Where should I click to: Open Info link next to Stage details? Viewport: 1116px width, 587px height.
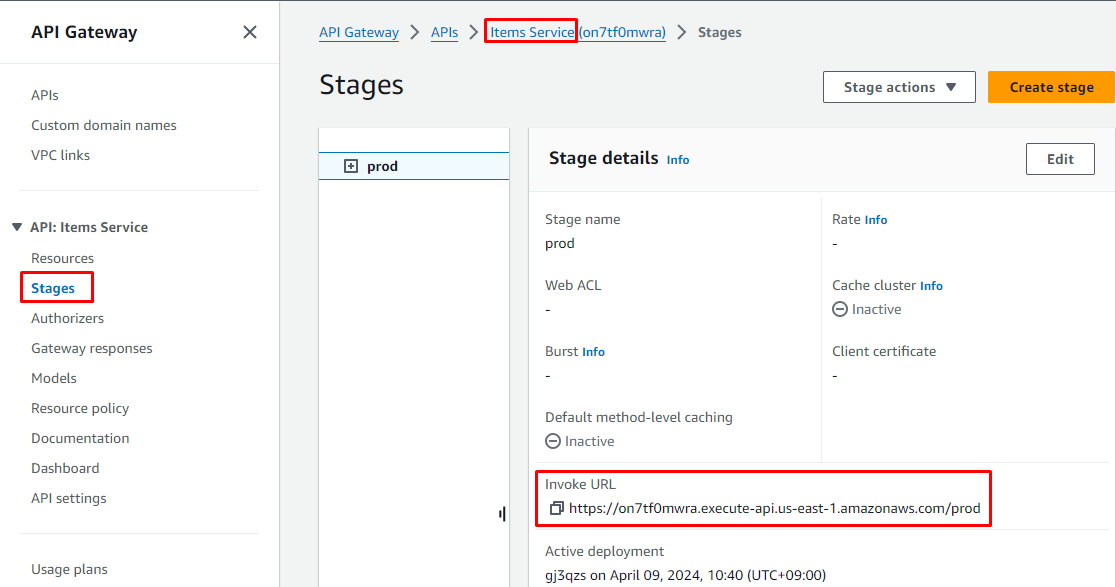[x=678, y=160]
